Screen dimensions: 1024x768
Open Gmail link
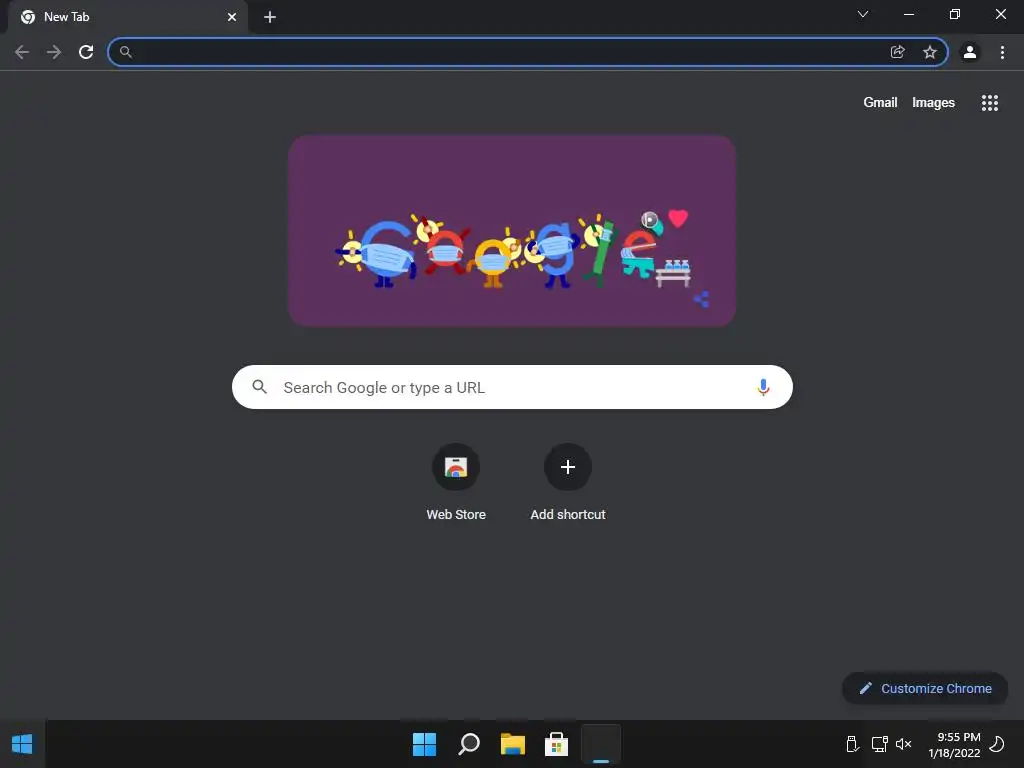[880, 103]
